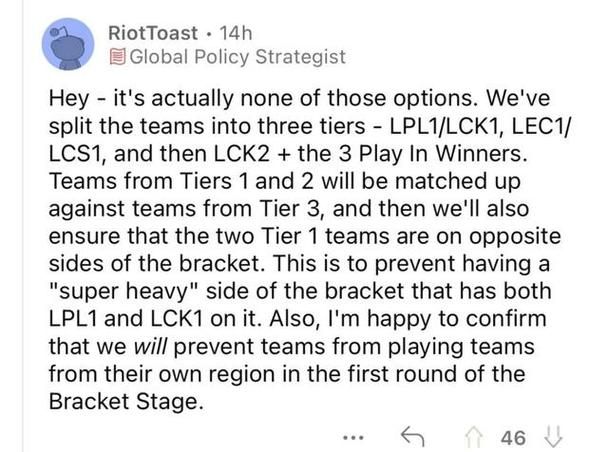The image size is (608, 452).
Task: Click the opening word "Hey" in the comment
Action: [x=69, y=99]
